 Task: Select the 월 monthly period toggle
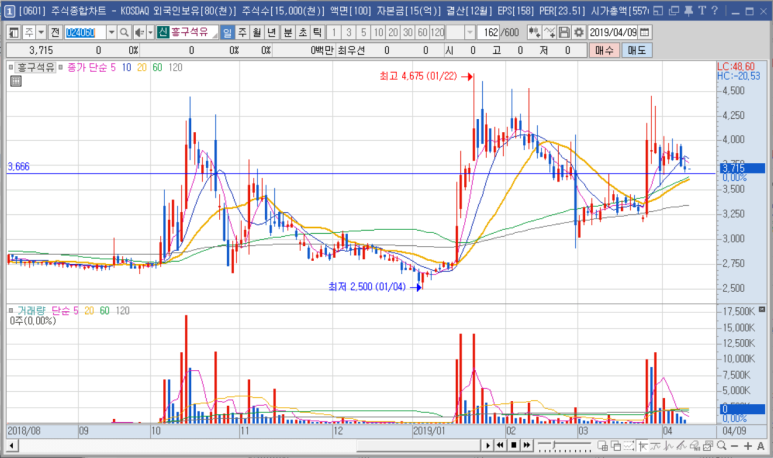coord(257,33)
